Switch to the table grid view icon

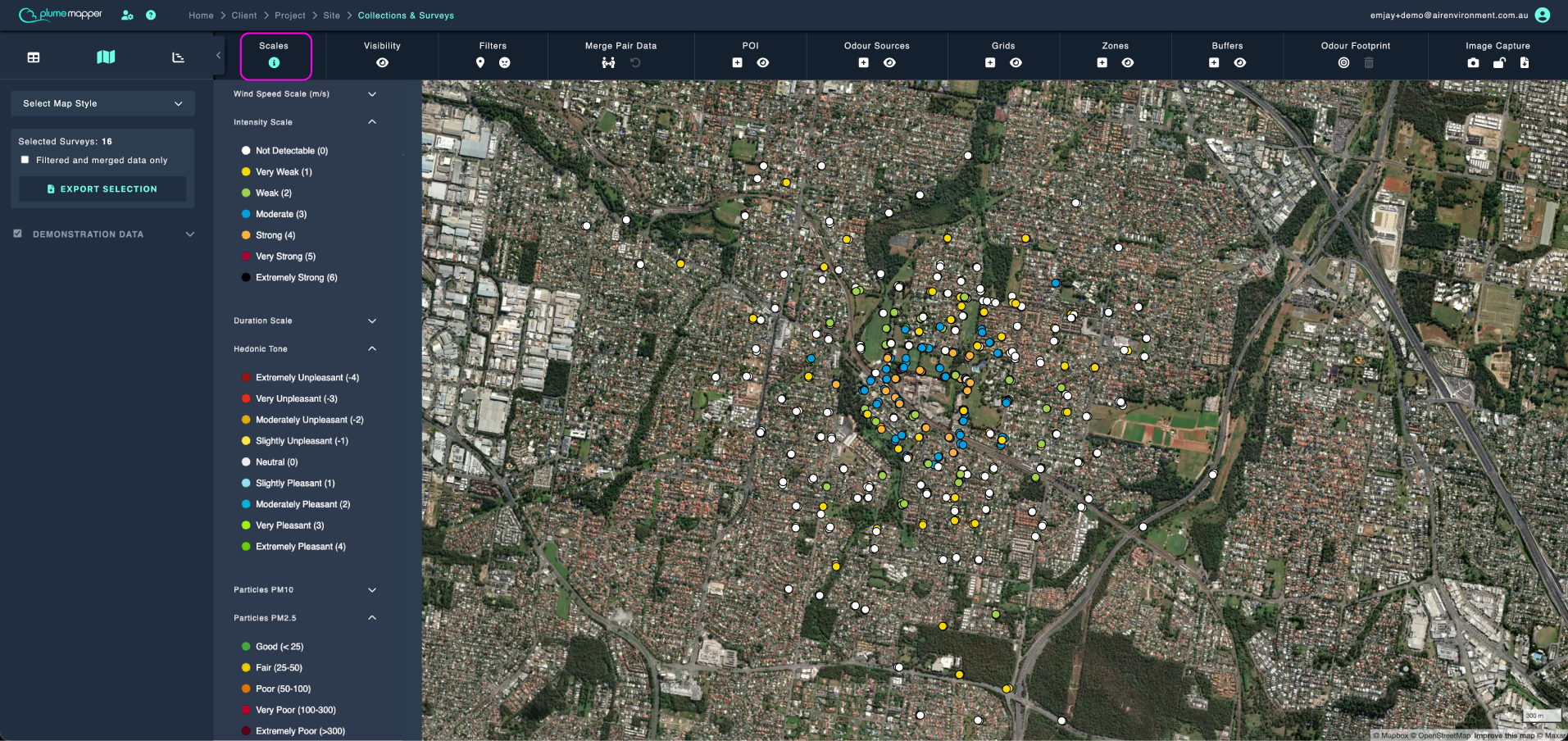click(x=34, y=57)
